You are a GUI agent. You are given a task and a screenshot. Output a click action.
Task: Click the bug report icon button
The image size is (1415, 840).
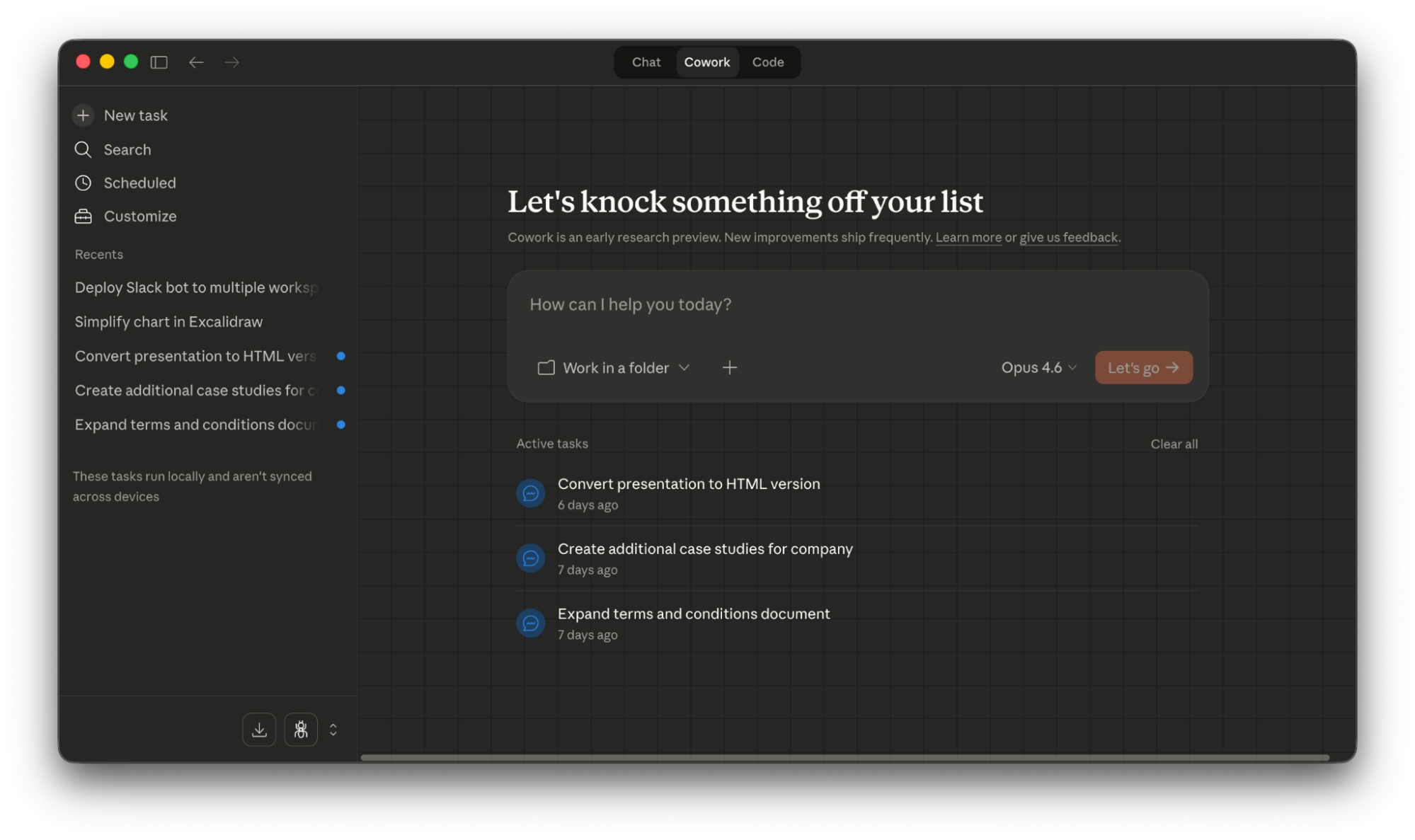point(301,730)
